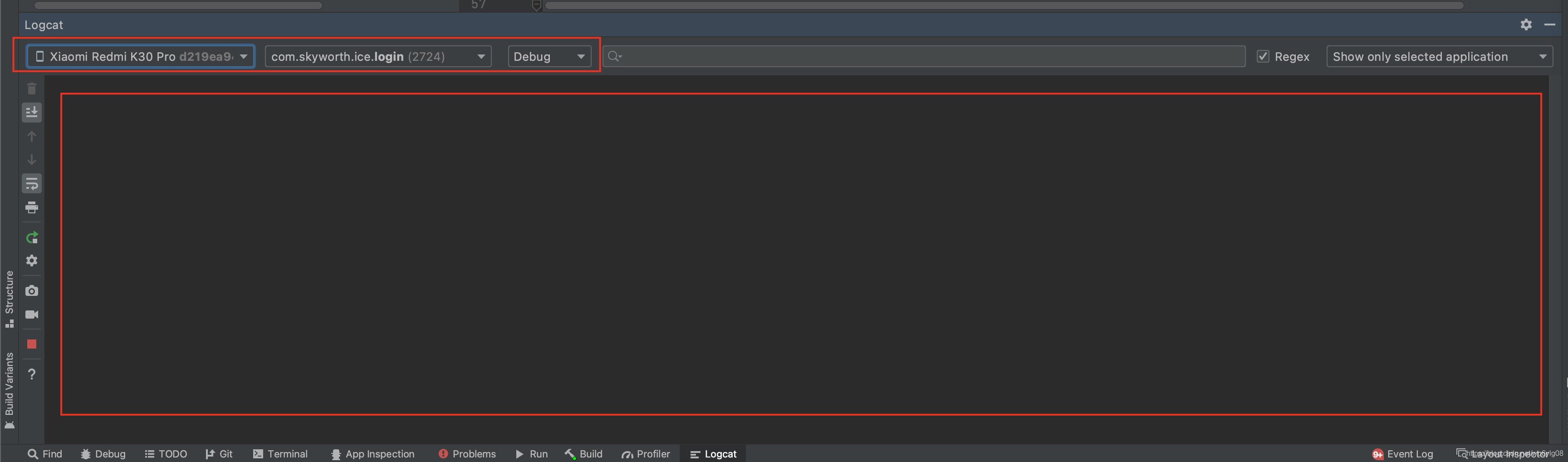Take a device screenshot
The width and height of the screenshot is (1568, 462).
click(32, 290)
